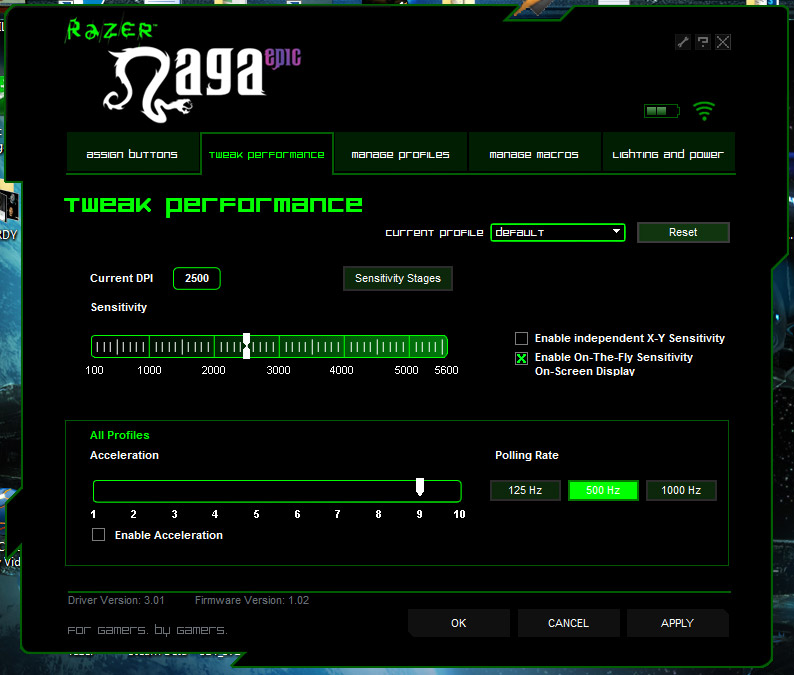Image resolution: width=794 pixels, height=675 pixels.
Task: Click the question mark help icon
Action: (x=703, y=42)
